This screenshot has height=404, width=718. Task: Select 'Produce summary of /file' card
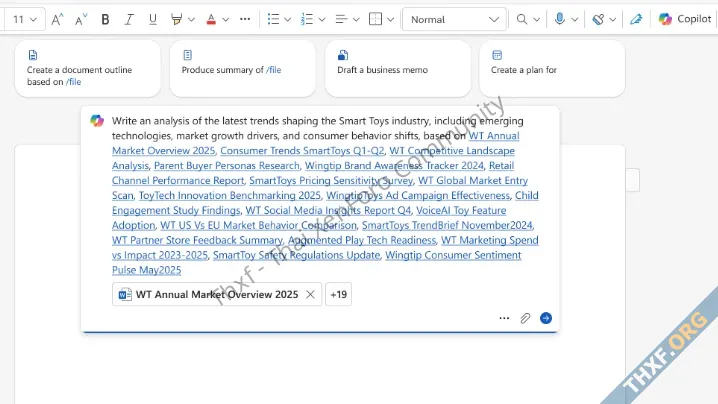[243, 69]
